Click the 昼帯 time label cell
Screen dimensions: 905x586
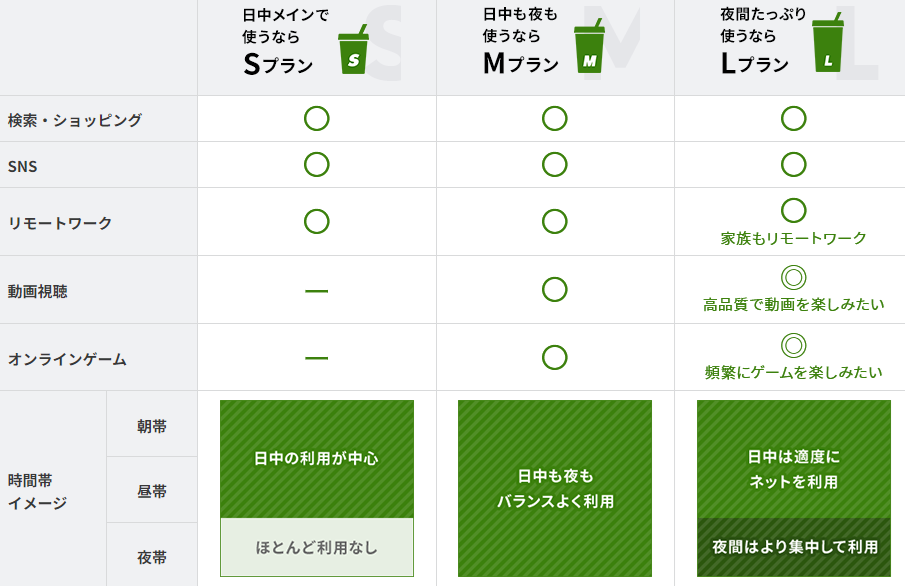[x=152, y=490]
